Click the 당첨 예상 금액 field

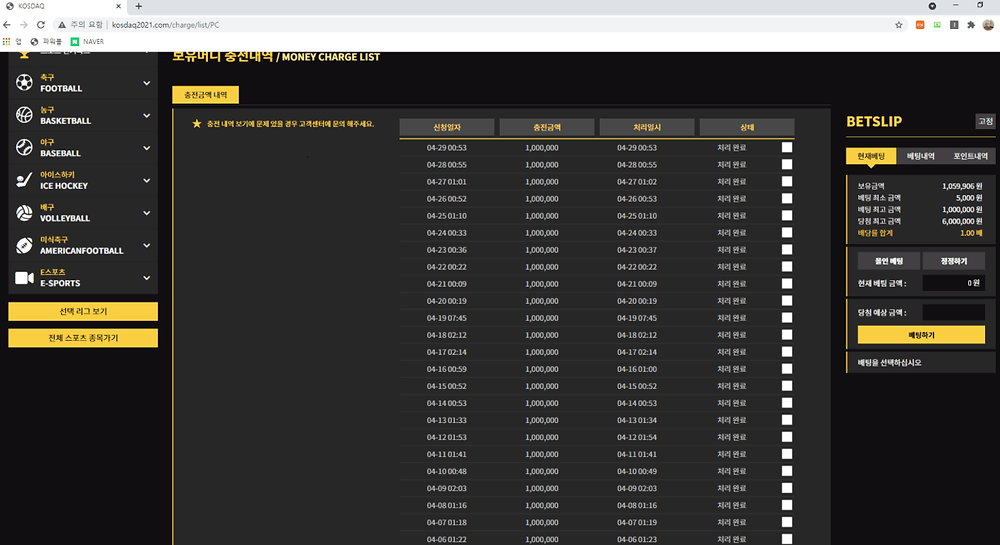click(x=953, y=312)
